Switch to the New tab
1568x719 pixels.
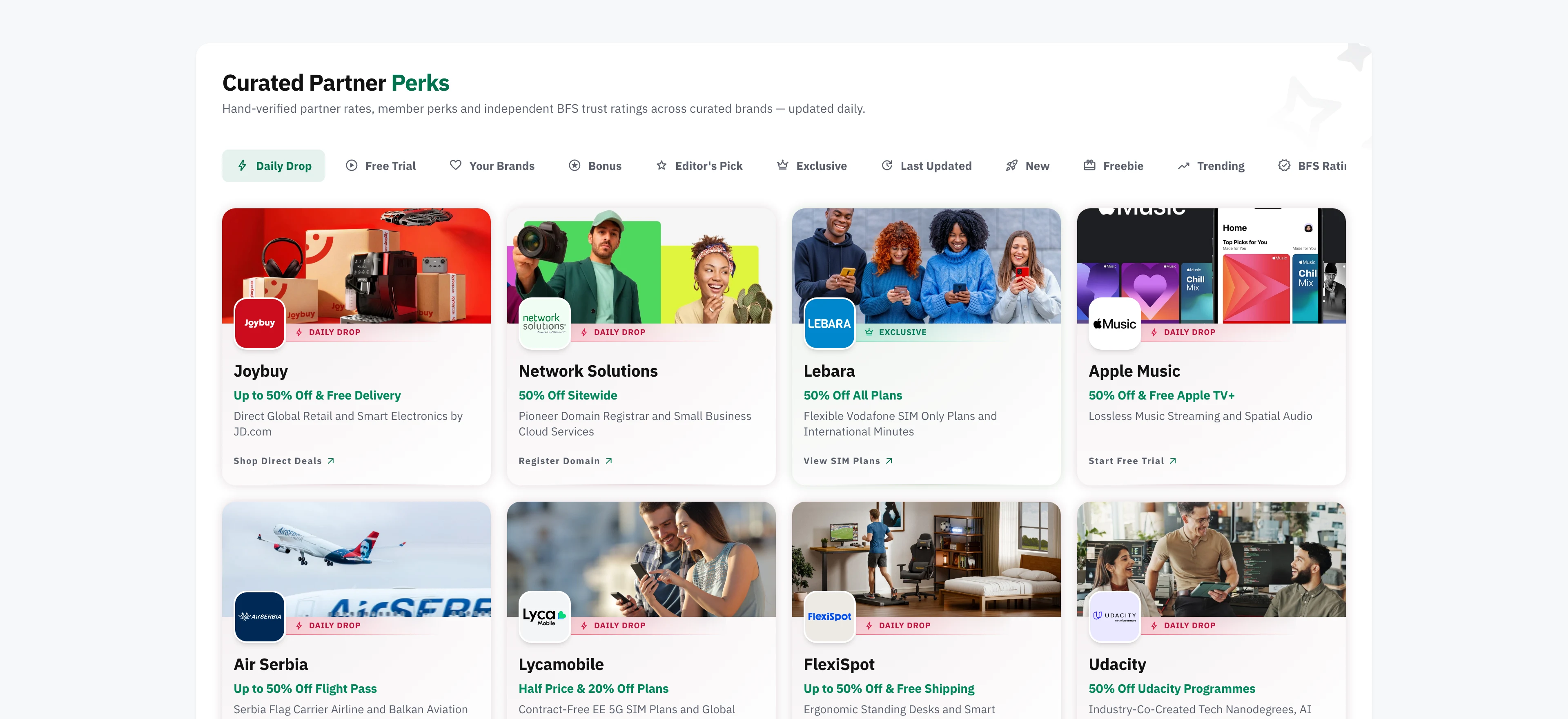pos(1027,165)
